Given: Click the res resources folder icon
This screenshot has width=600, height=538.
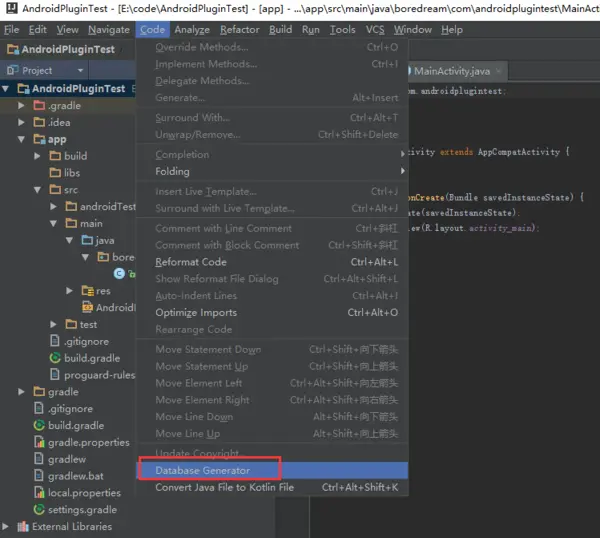Looking at the screenshot, I should (88, 291).
